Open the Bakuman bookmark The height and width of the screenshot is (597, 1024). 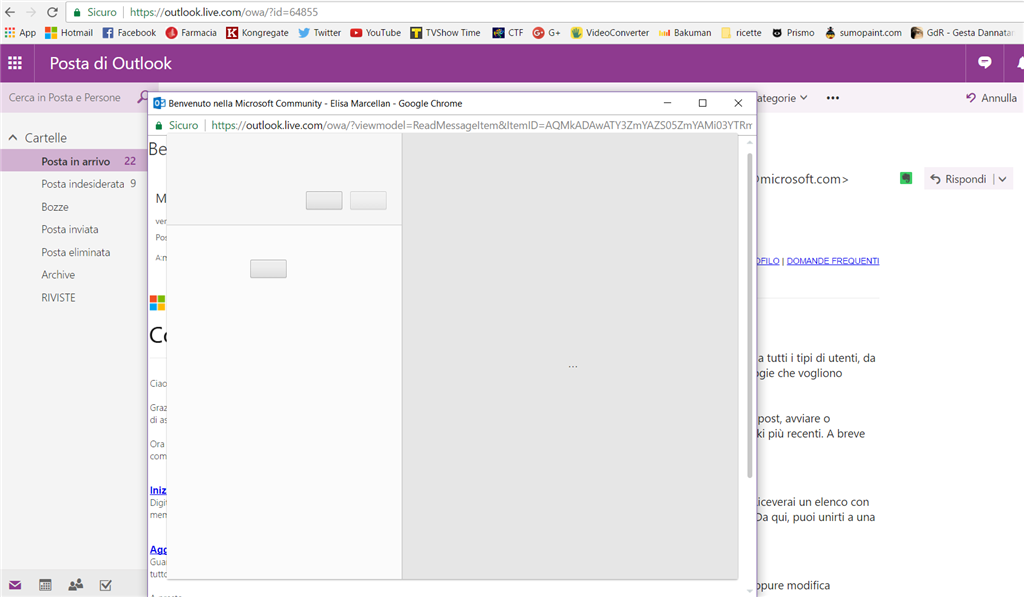coord(685,33)
